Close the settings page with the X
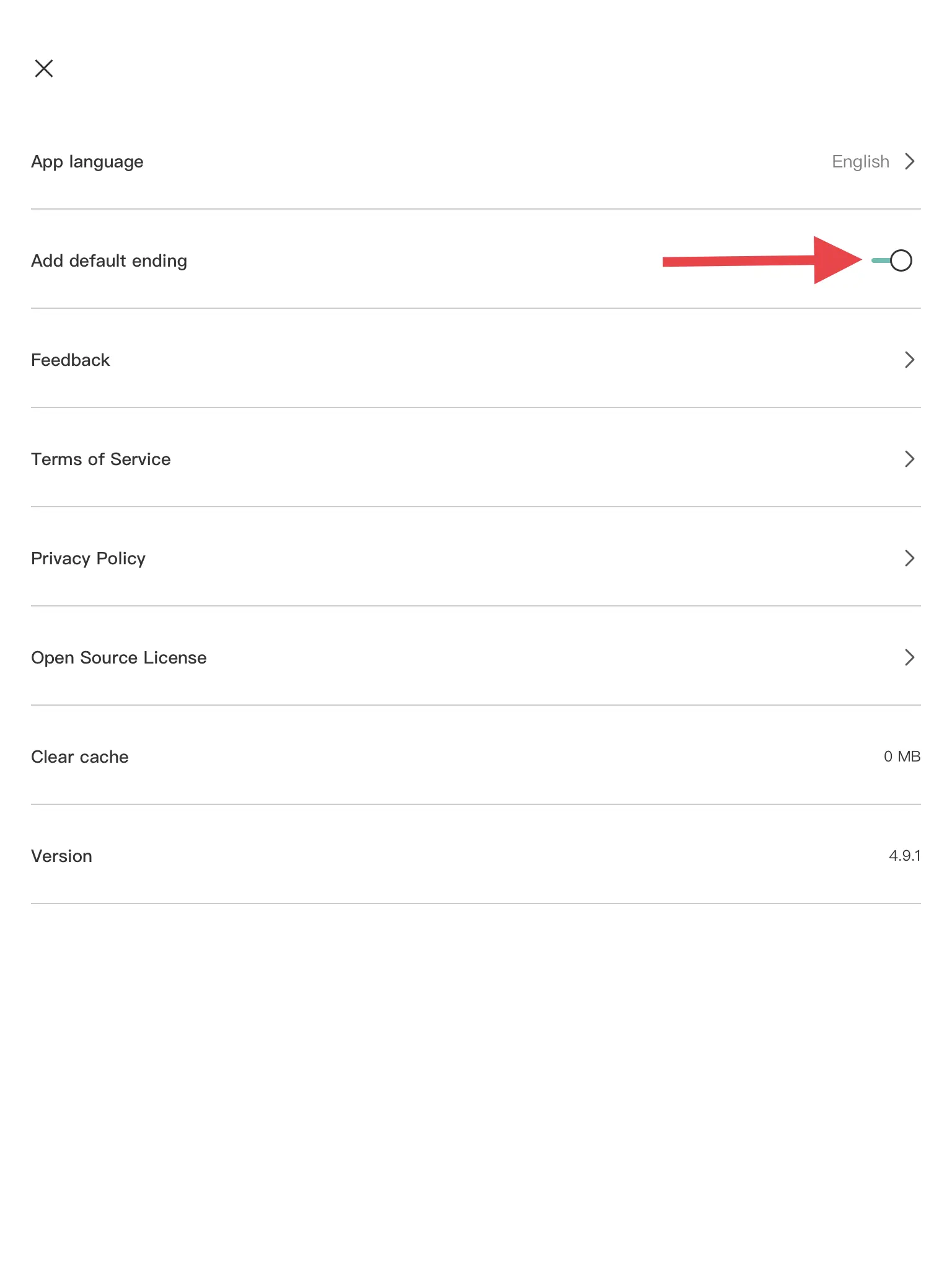This screenshot has width=952, height=1270. (44, 68)
